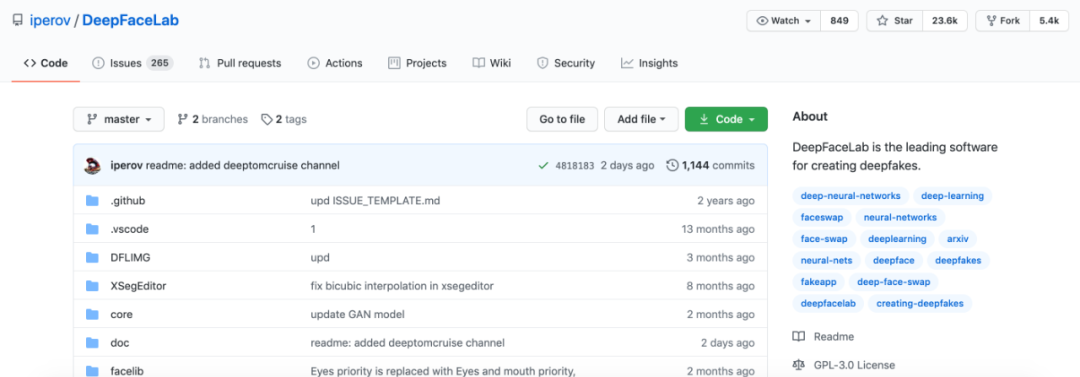Expand the master branch selector
Image resolution: width=1080 pixels, height=377 pixels.
click(x=118, y=119)
